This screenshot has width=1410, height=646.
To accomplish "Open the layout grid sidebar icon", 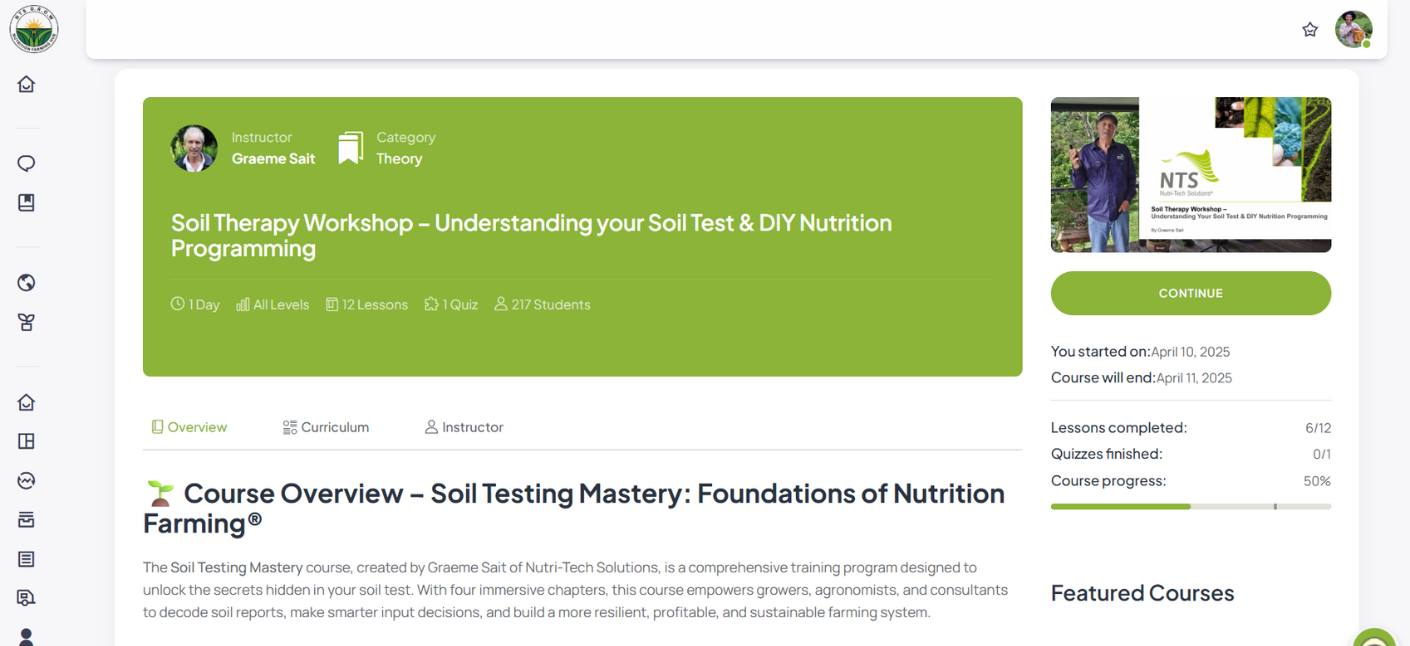I will pyautogui.click(x=27, y=441).
